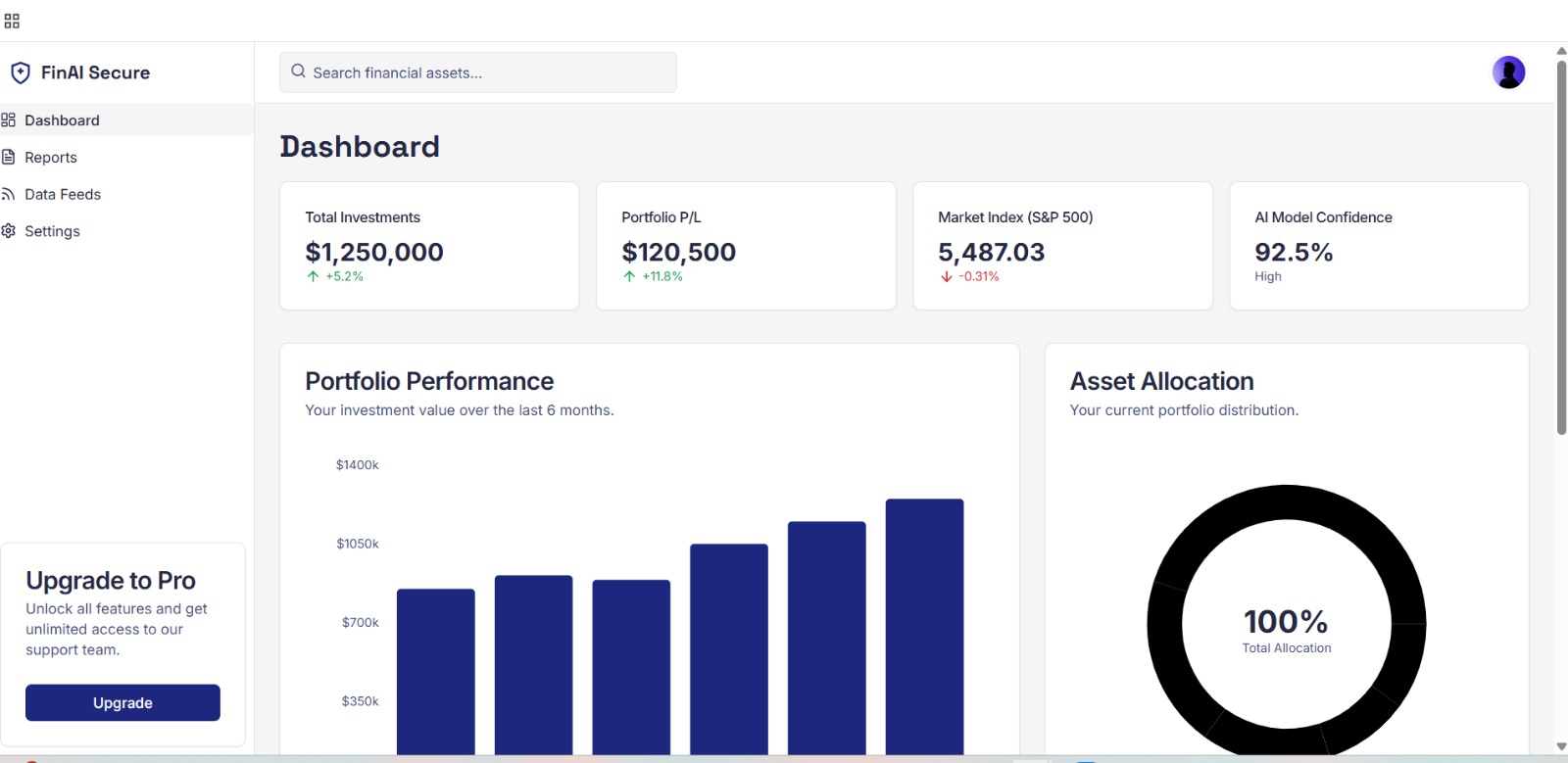Click the search magnifier icon
This screenshot has height=763, width=1568.
click(x=299, y=72)
